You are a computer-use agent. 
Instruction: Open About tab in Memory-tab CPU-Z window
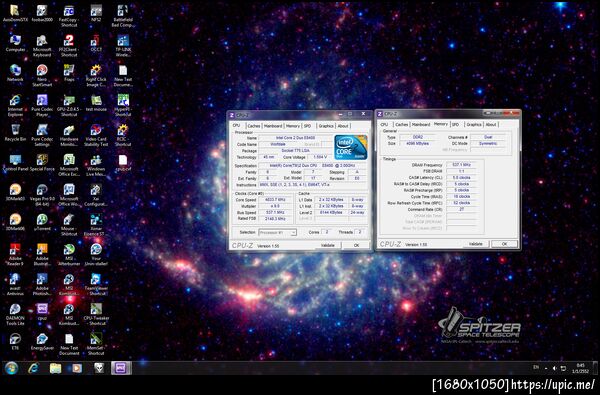click(491, 124)
